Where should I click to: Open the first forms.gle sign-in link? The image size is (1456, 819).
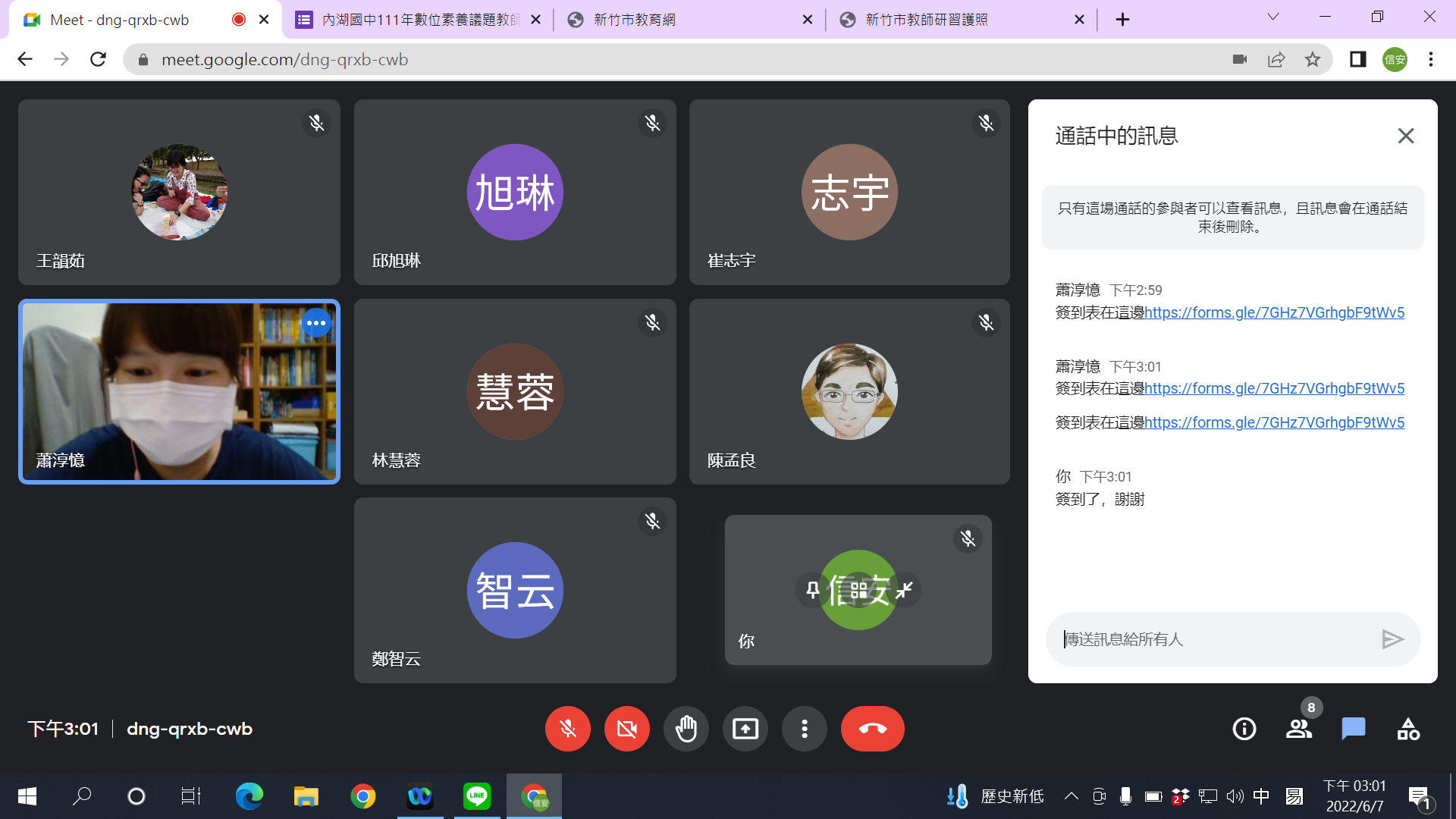click(1274, 312)
